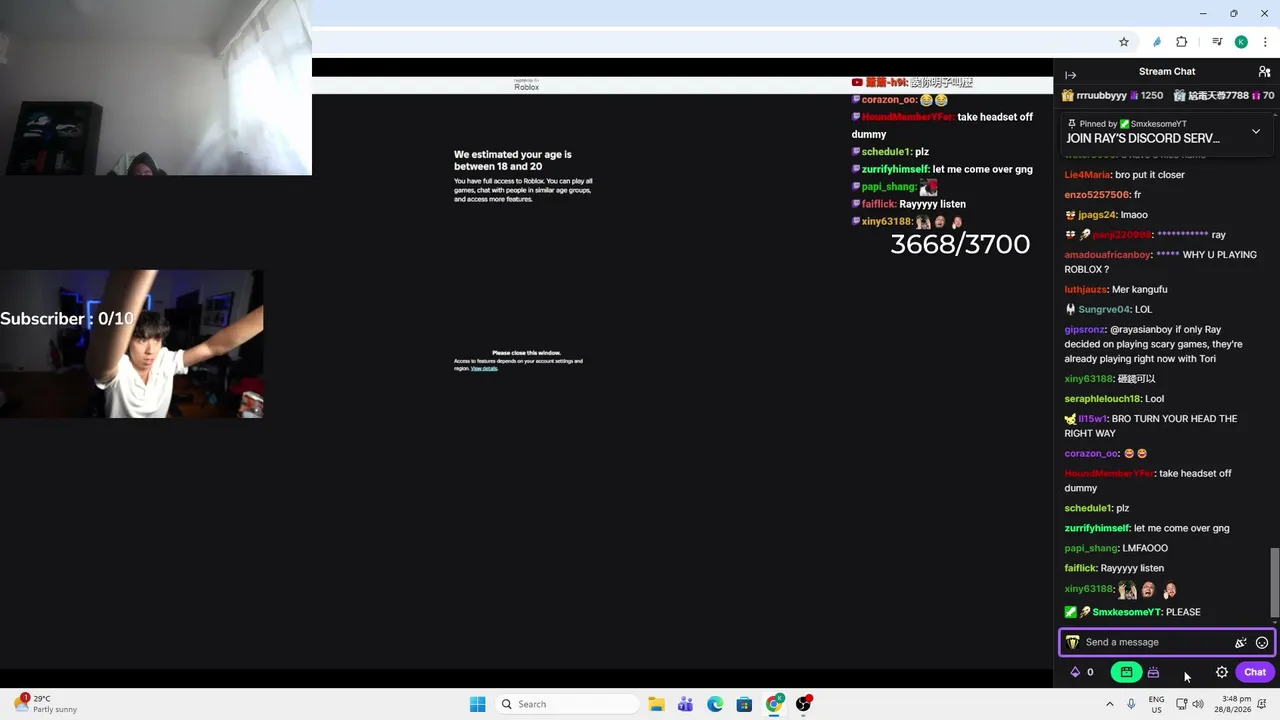Open the celebration icon in message box
1280x720 pixels.
(1241, 643)
